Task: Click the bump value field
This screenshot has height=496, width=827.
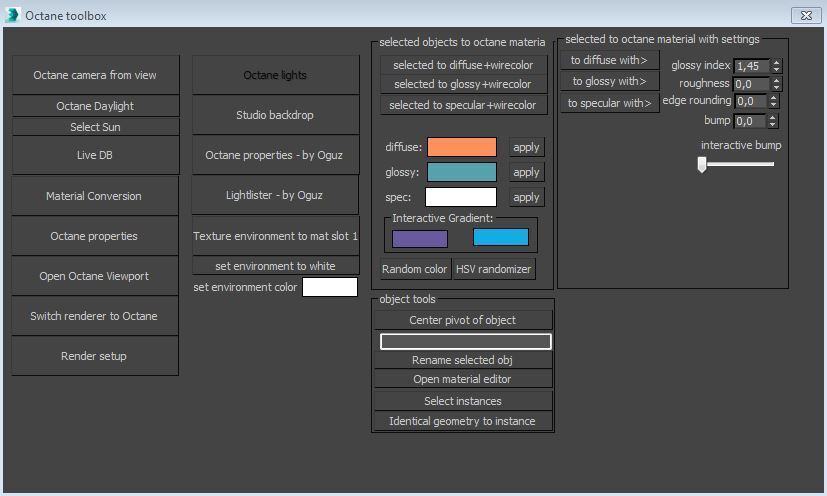Action: (750, 121)
